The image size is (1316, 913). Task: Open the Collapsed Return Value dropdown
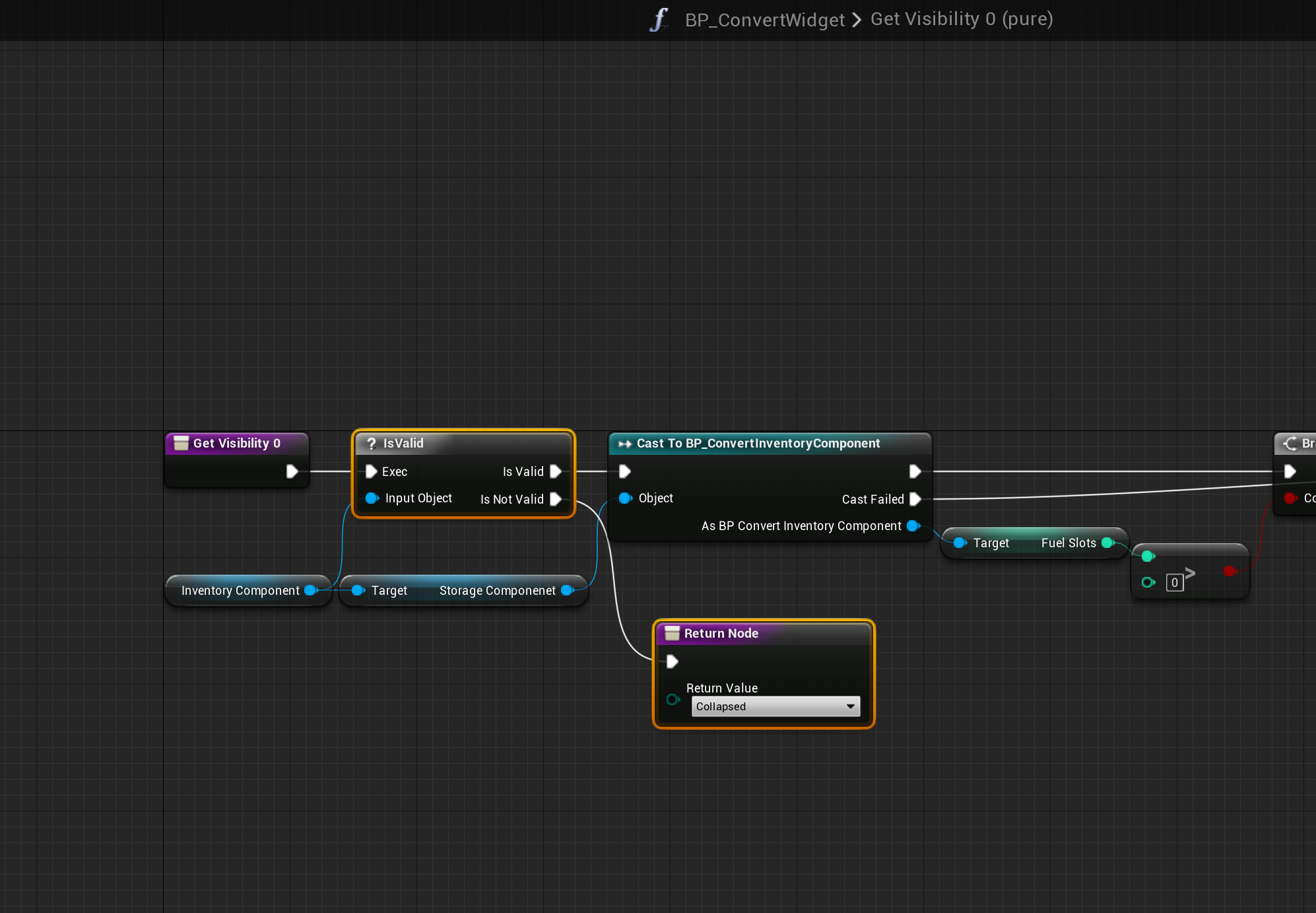[775, 706]
